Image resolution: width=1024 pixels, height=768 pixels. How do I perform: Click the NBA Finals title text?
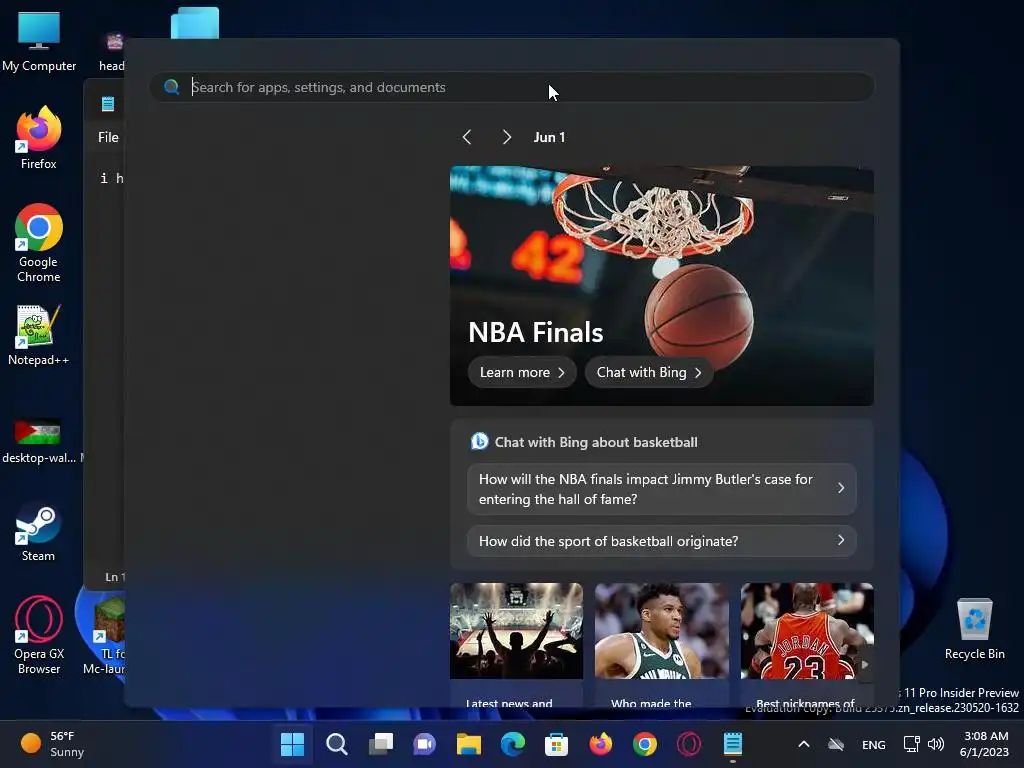coord(536,332)
